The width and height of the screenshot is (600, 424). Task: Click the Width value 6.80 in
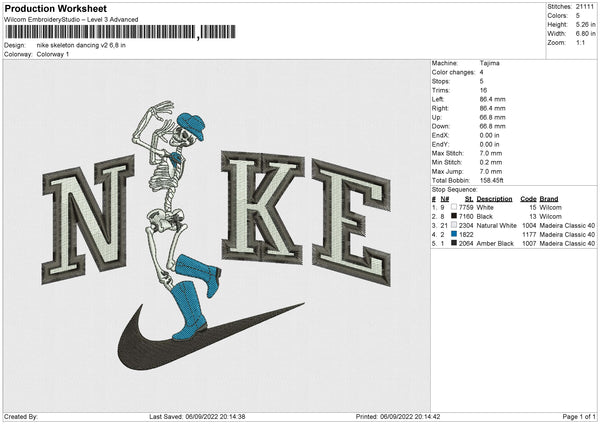tap(585, 34)
